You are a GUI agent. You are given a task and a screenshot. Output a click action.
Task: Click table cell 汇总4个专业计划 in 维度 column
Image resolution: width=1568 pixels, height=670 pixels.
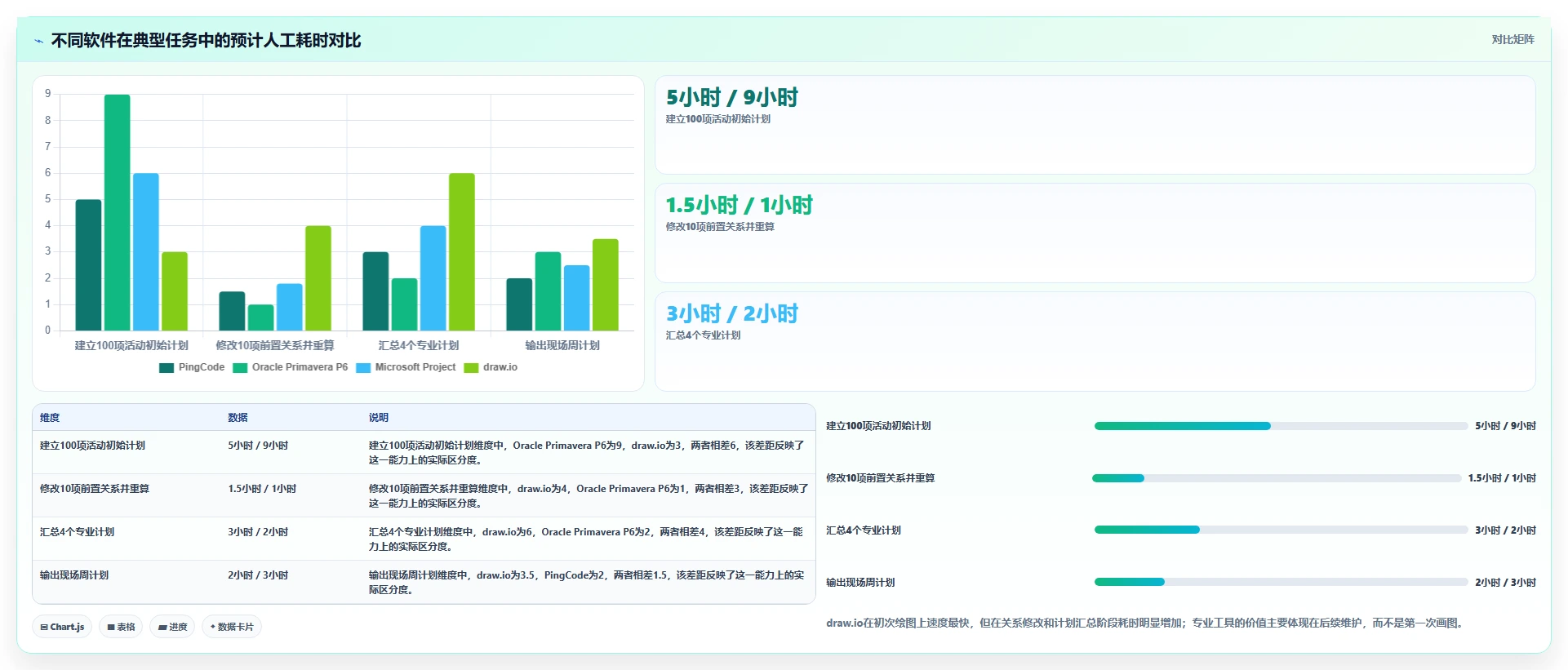77,532
